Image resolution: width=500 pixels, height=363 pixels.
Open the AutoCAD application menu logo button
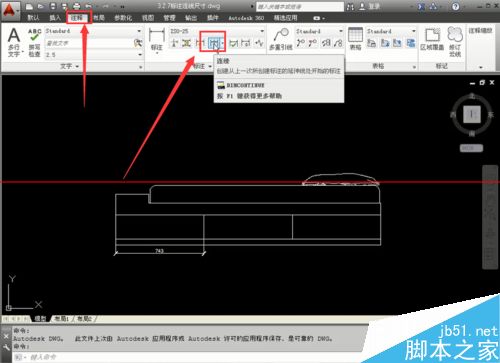tap(10, 10)
